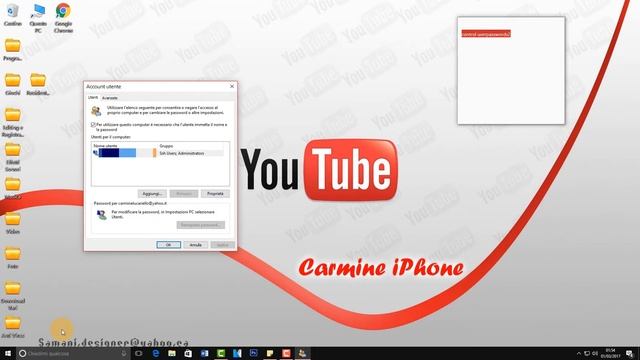640x360 pixels.
Task: Open Microsoft Edge from the taskbar
Action: (156, 353)
